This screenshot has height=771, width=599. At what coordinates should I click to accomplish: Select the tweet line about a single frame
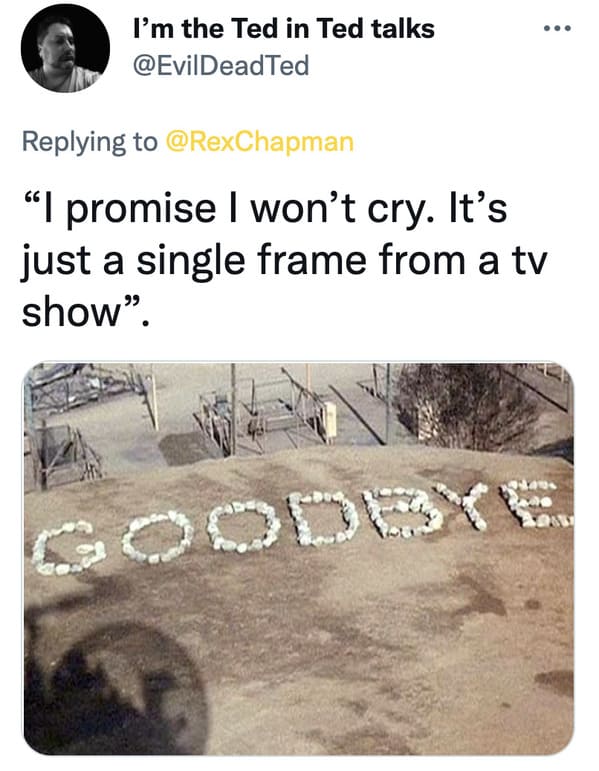(284, 262)
